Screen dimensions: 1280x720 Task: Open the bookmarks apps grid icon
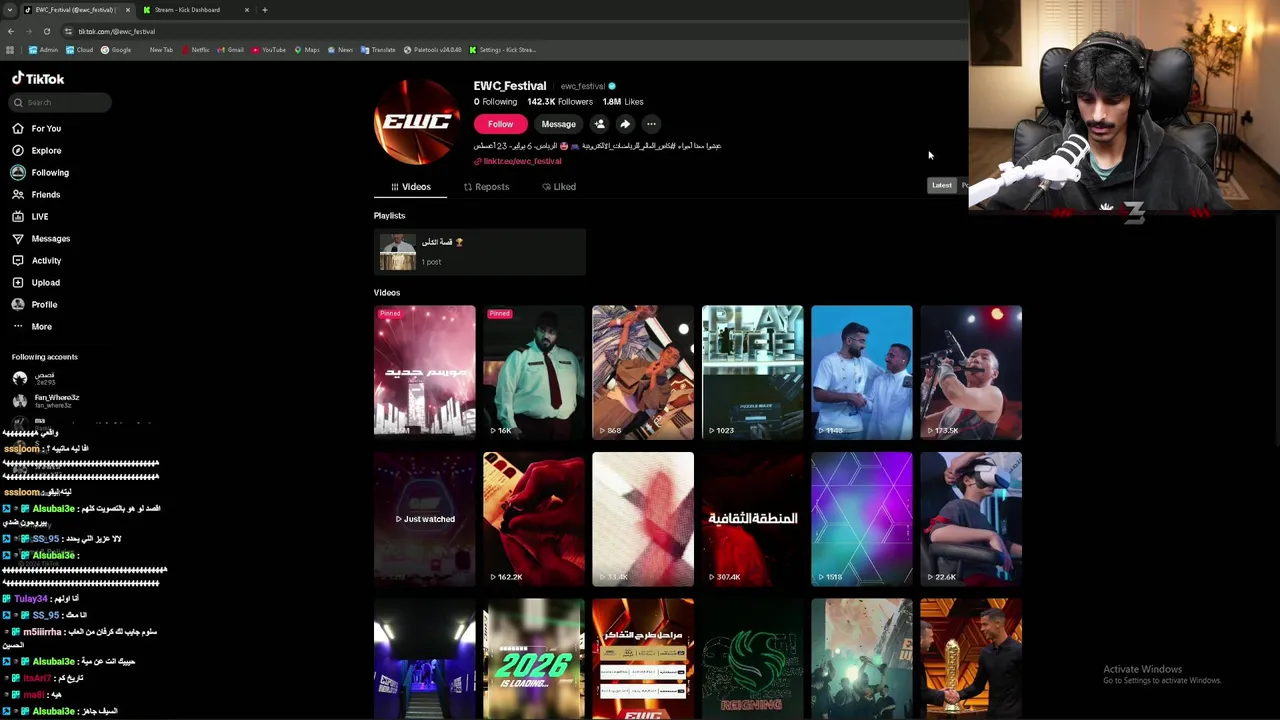coord(10,50)
